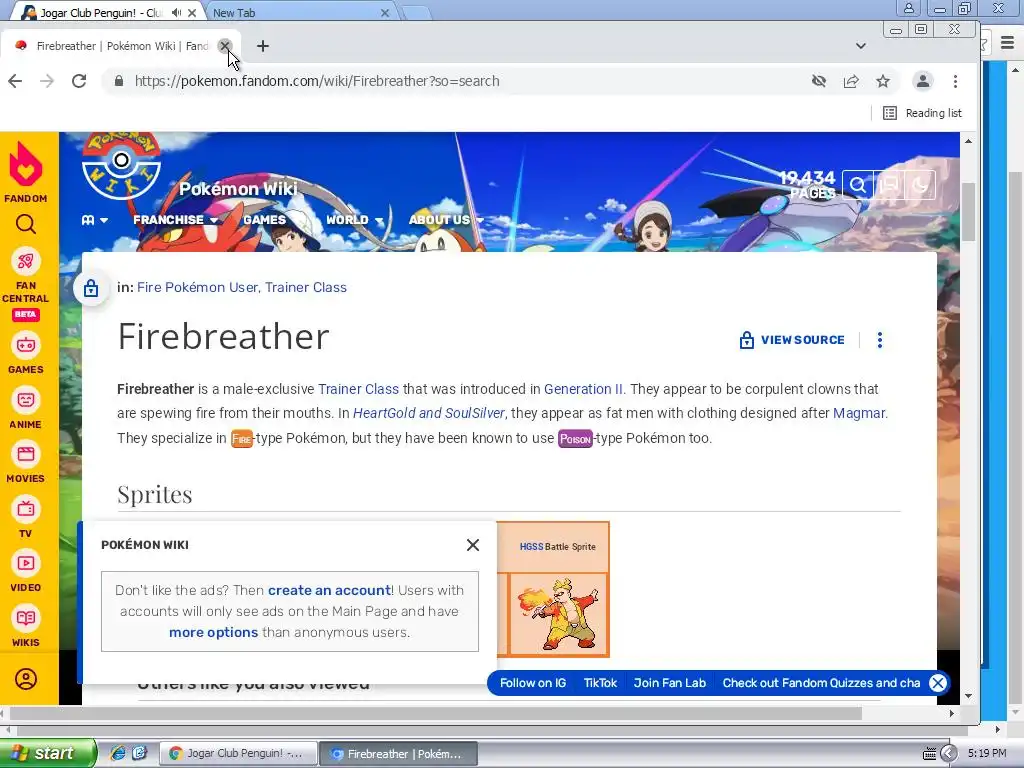Viewport: 1024px width, 768px height.
Task: Expand the Franchise menu
Action: (175, 220)
